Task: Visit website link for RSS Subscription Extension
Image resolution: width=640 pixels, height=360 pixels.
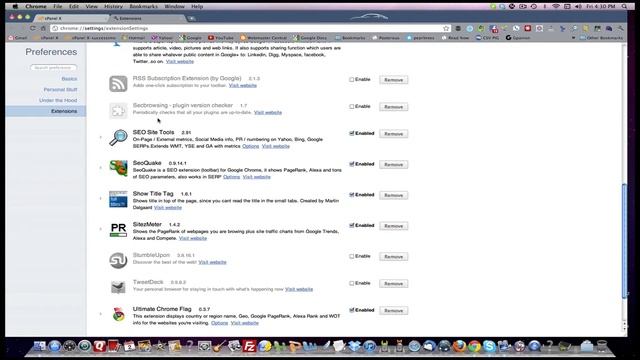Action: (243, 85)
